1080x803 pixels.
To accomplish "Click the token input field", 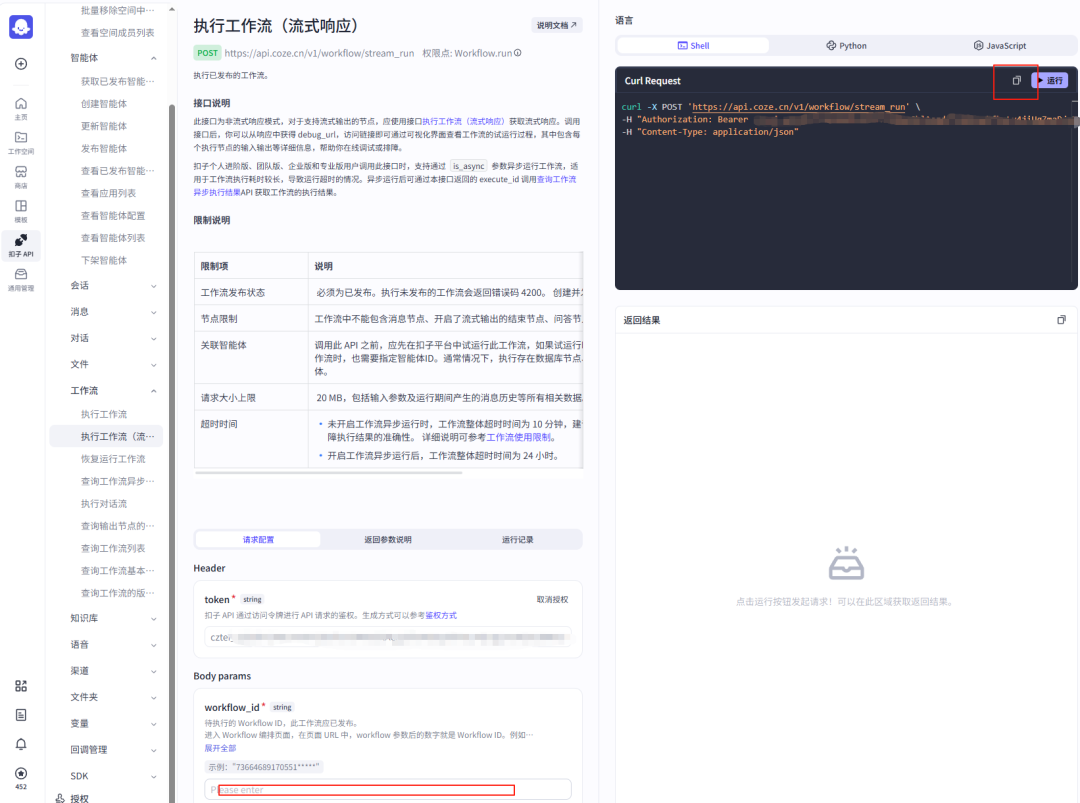I will click(x=388, y=637).
